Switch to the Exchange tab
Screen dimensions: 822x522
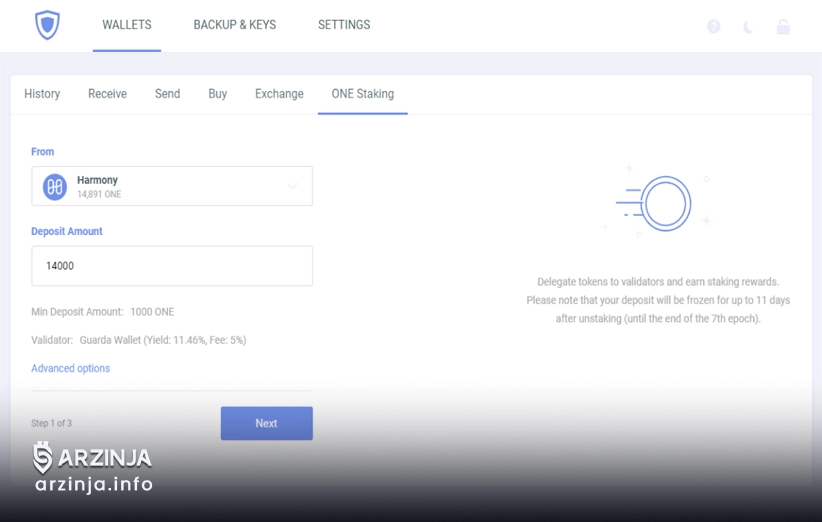coord(279,94)
